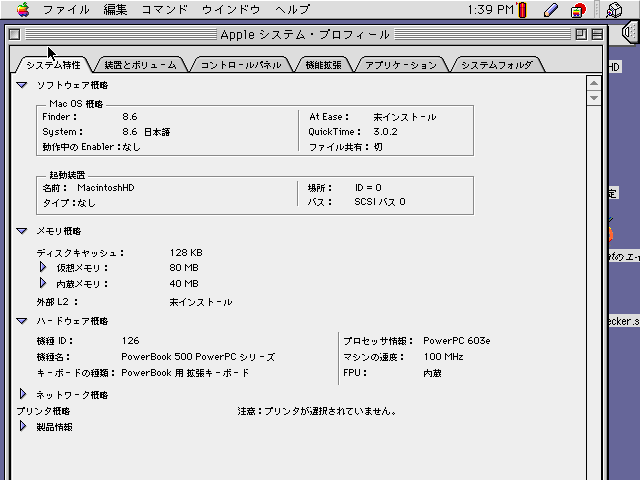The width and height of the screenshot is (640, 480).
Task: Collapse the ソフトウェア概略 section
Action: [x=22, y=85]
